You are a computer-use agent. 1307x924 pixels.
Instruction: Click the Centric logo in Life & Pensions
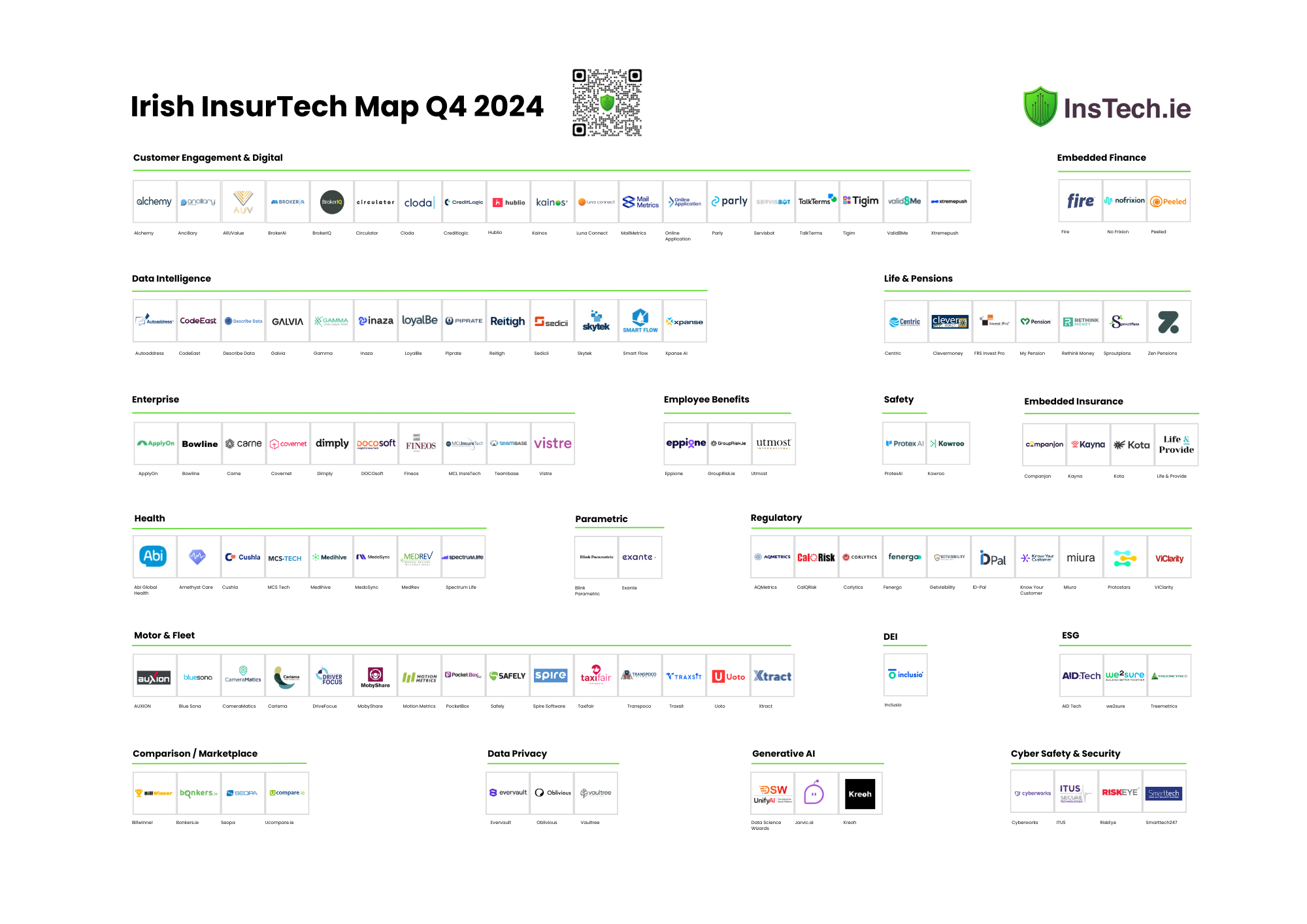pyautogui.click(x=905, y=321)
